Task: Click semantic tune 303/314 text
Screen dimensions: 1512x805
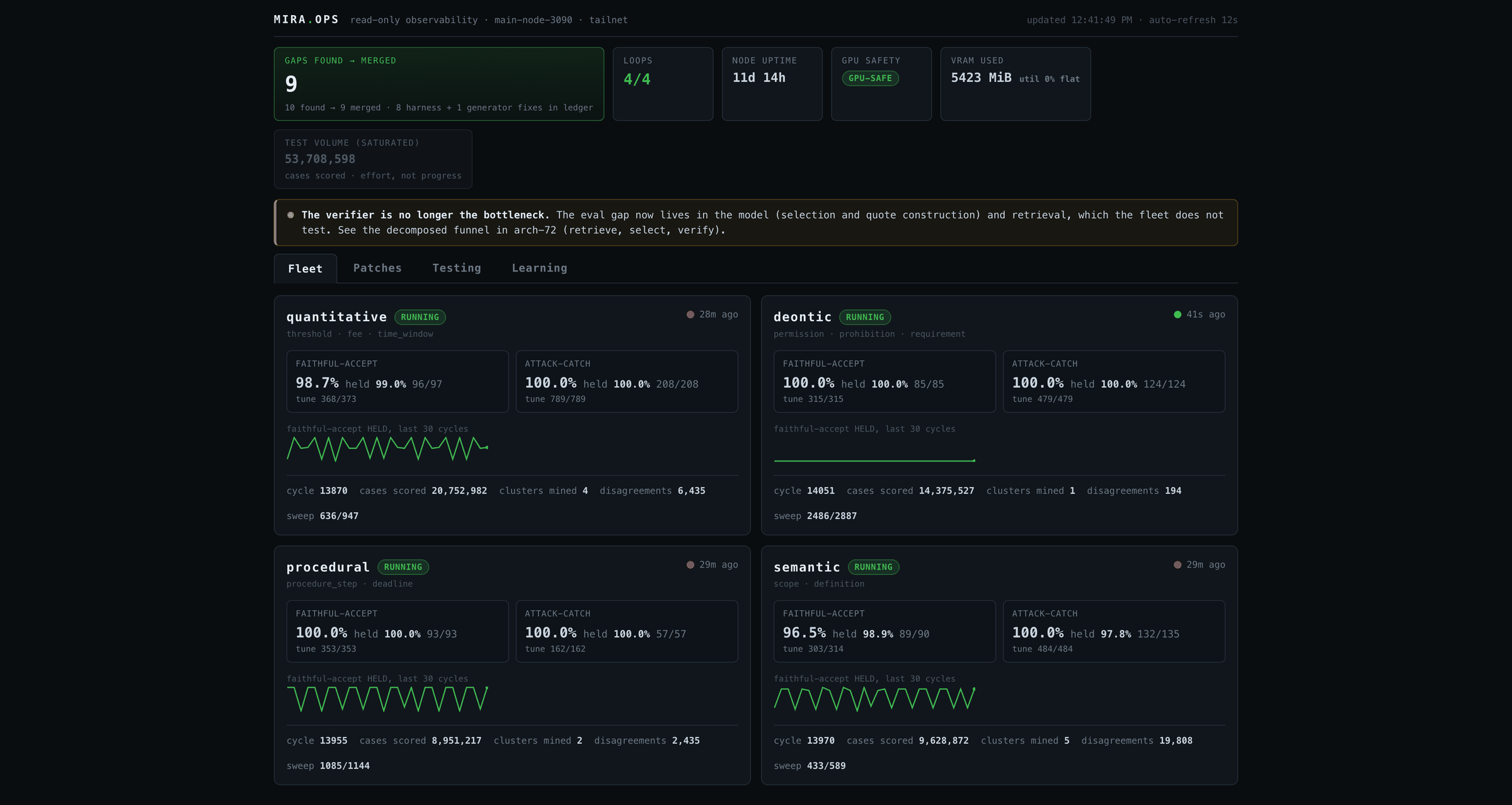Action: click(x=813, y=649)
